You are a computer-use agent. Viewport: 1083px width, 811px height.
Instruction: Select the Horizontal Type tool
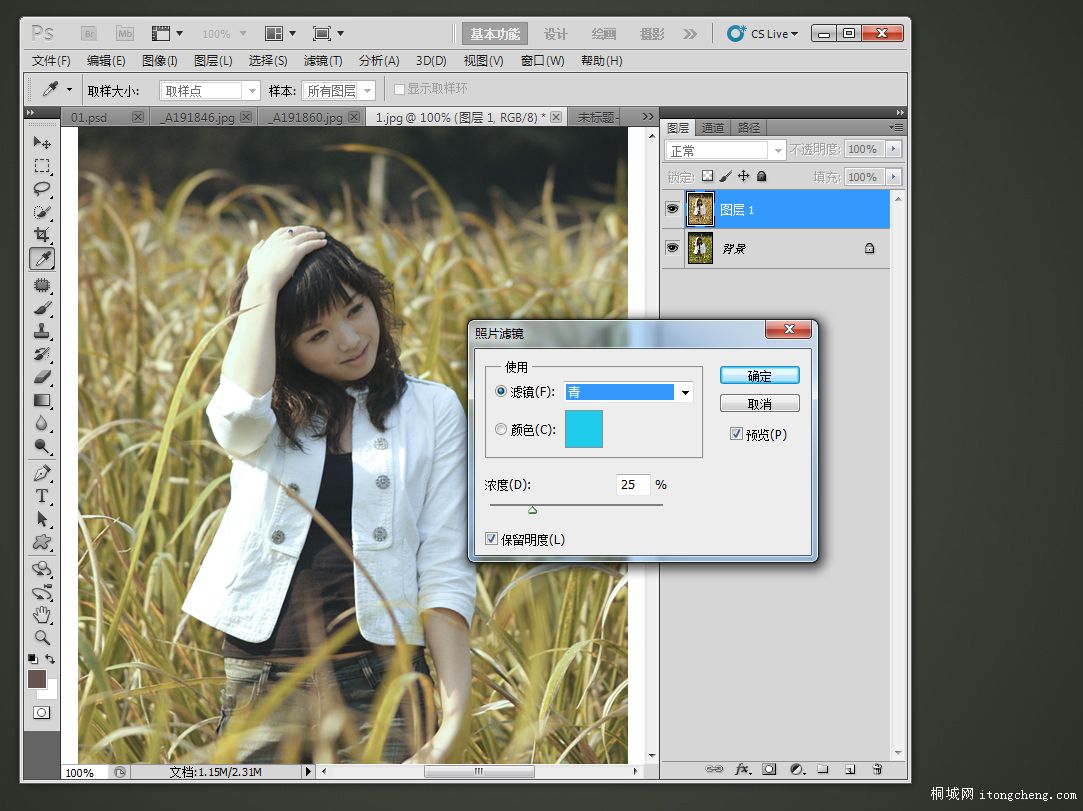(42, 496)
